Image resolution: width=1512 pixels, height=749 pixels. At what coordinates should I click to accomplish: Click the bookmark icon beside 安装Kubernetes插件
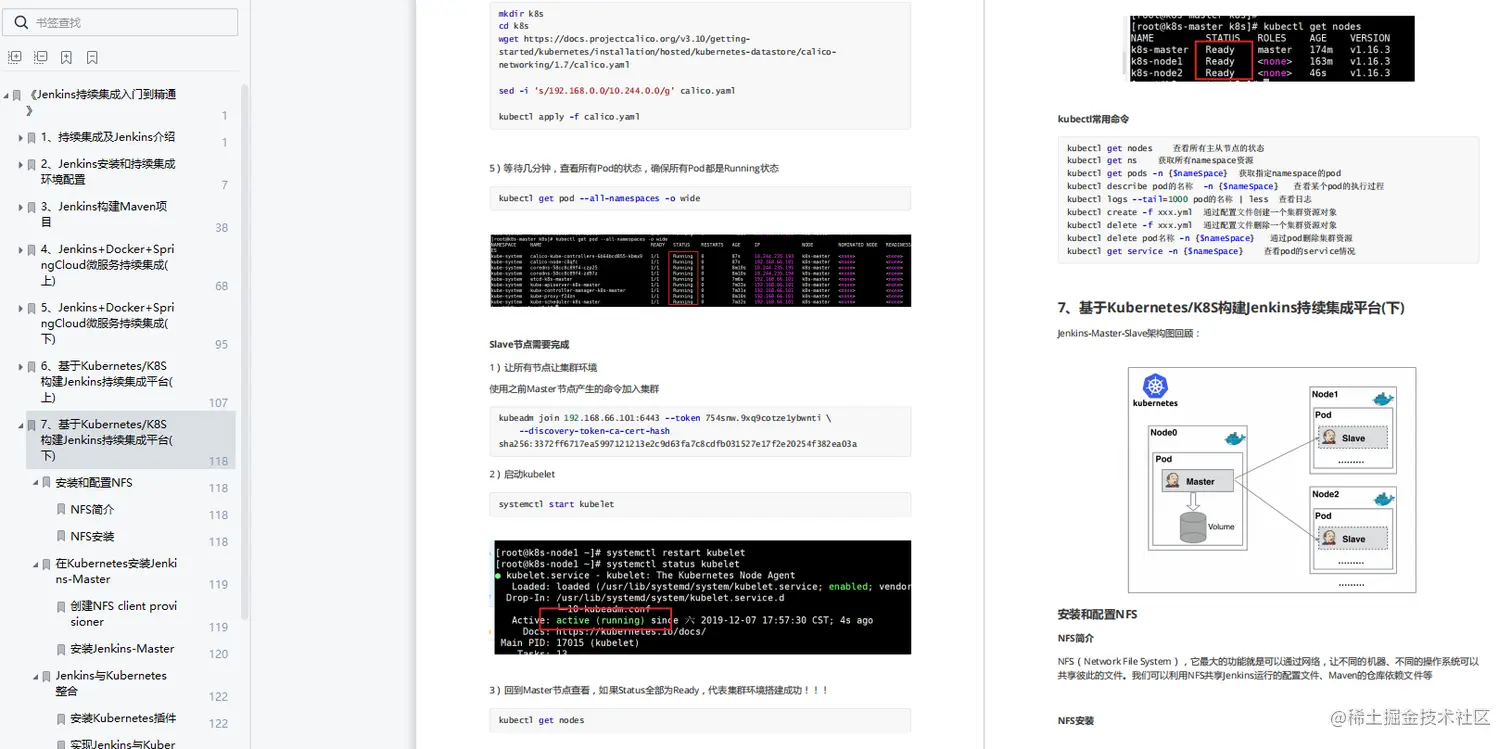61,719
